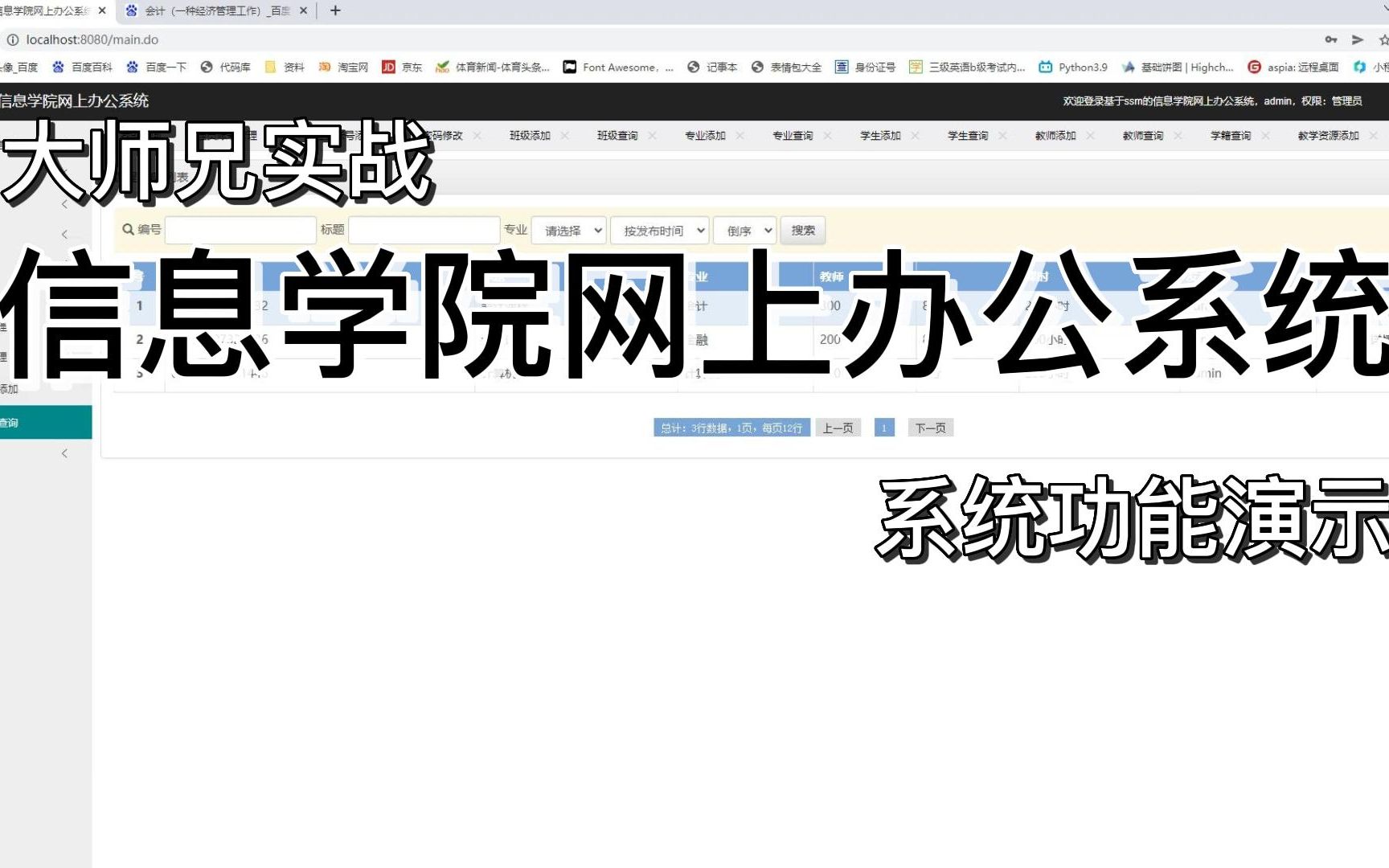Open the Font Awesome bookmark
Screen dimensions: 1389x868
618,68
